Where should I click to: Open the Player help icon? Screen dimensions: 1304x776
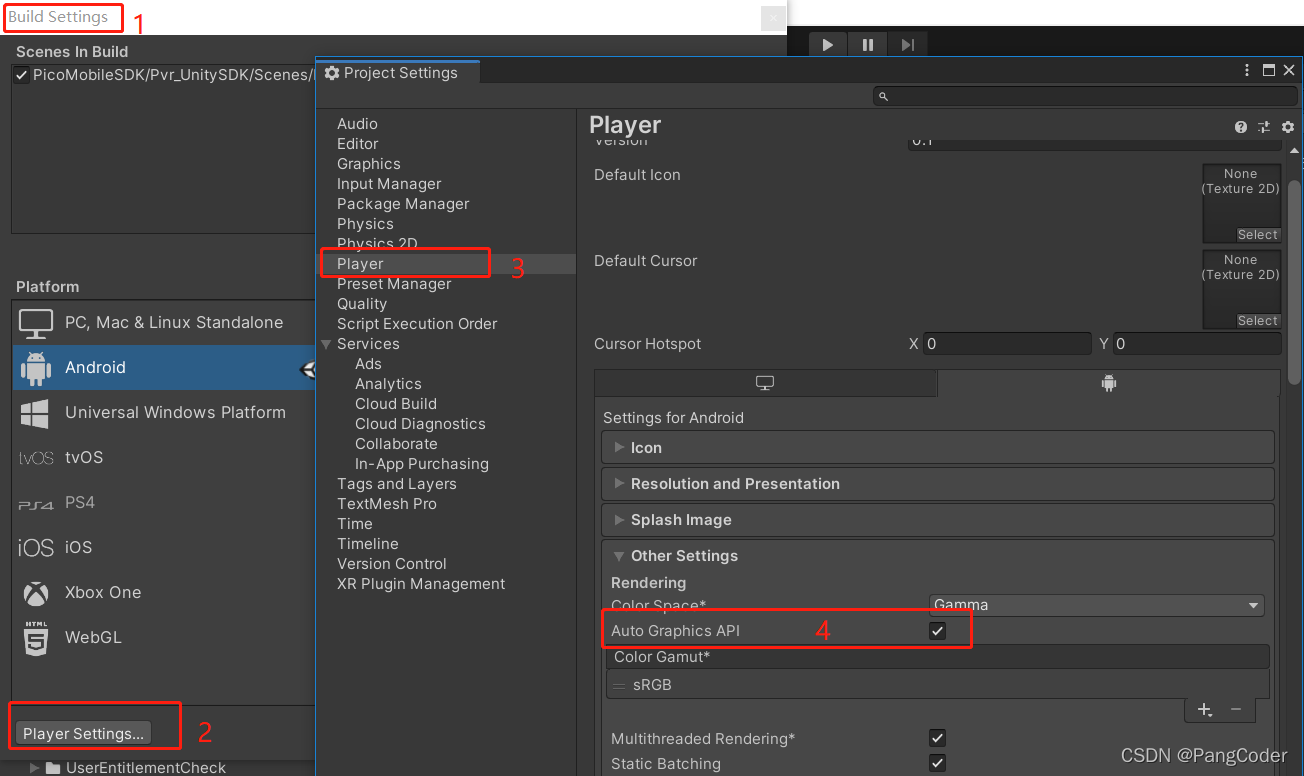click(x=1241, y=127)
